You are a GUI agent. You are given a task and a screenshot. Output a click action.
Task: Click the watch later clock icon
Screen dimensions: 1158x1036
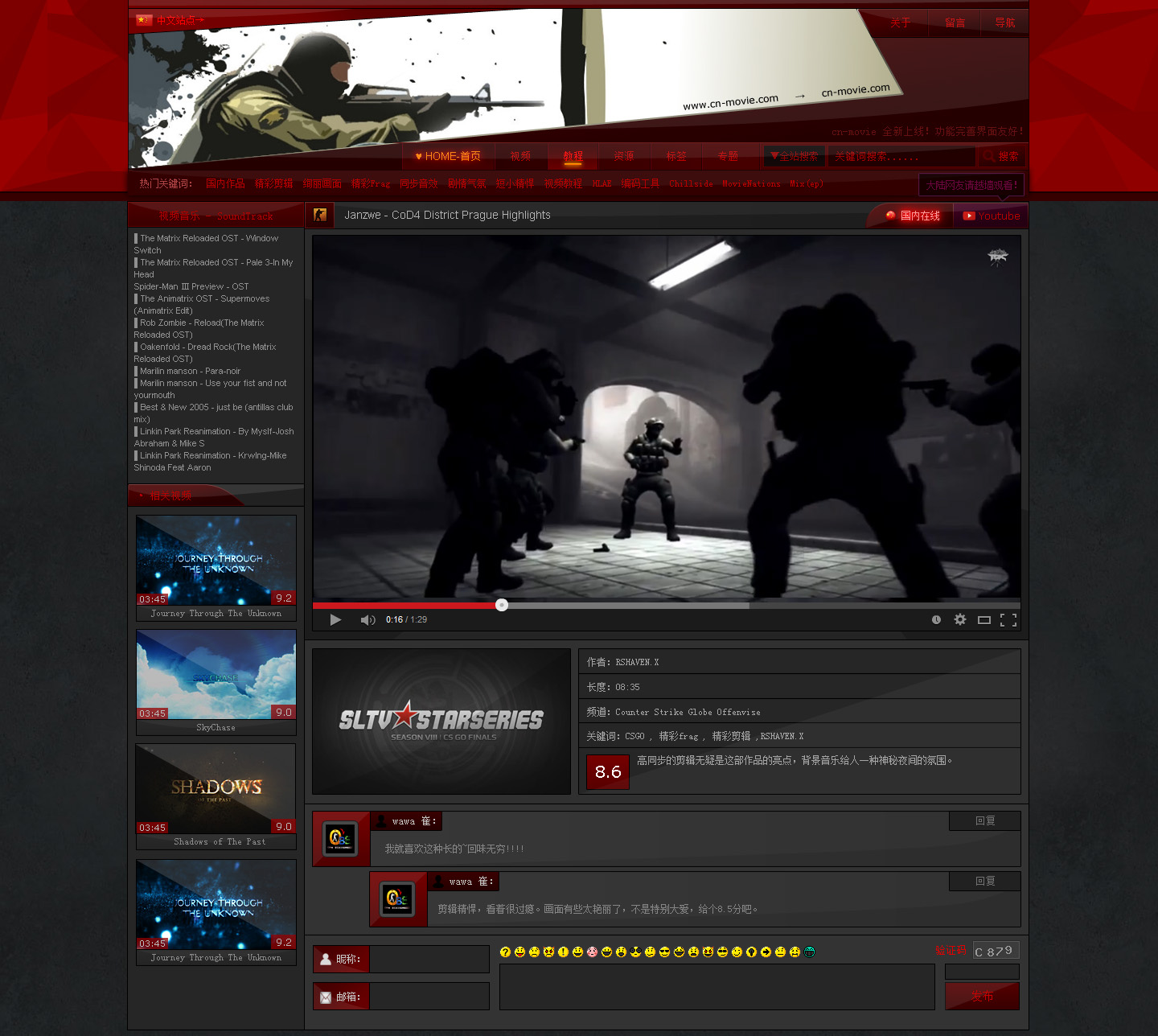(x=936, y=619)
